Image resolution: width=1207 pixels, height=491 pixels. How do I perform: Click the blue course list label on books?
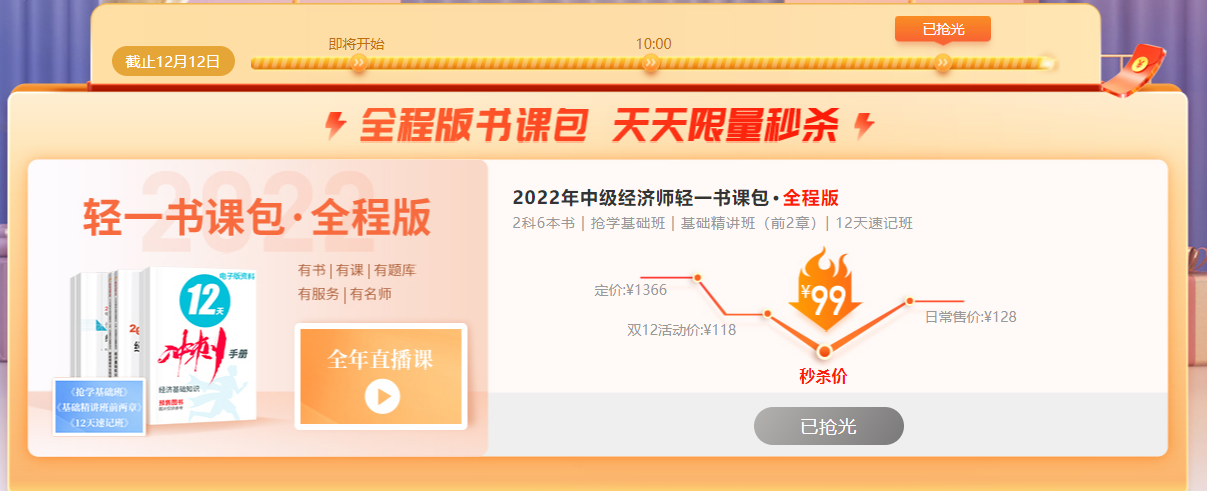pyautogui.click(x=100, y=406)
